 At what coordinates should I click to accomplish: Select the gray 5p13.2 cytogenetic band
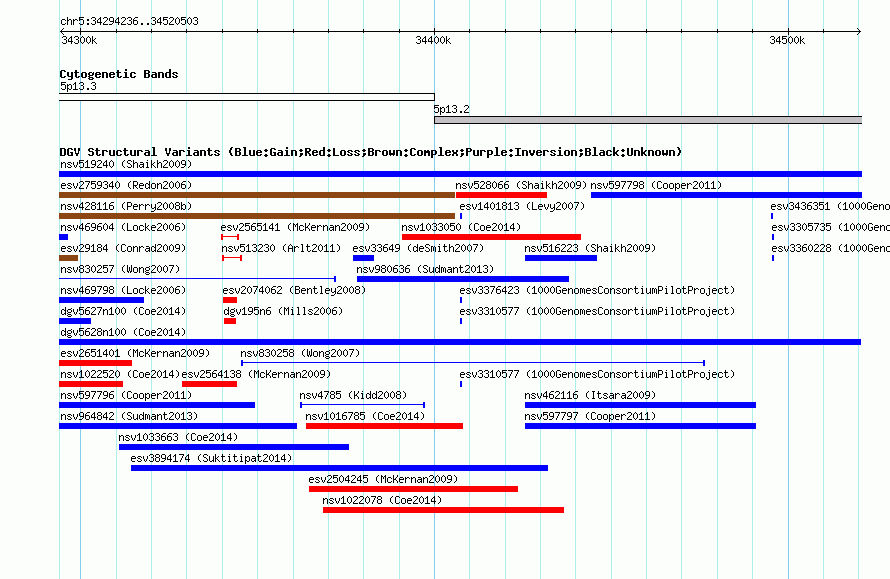pyautogui.click(x=648, y=120)
